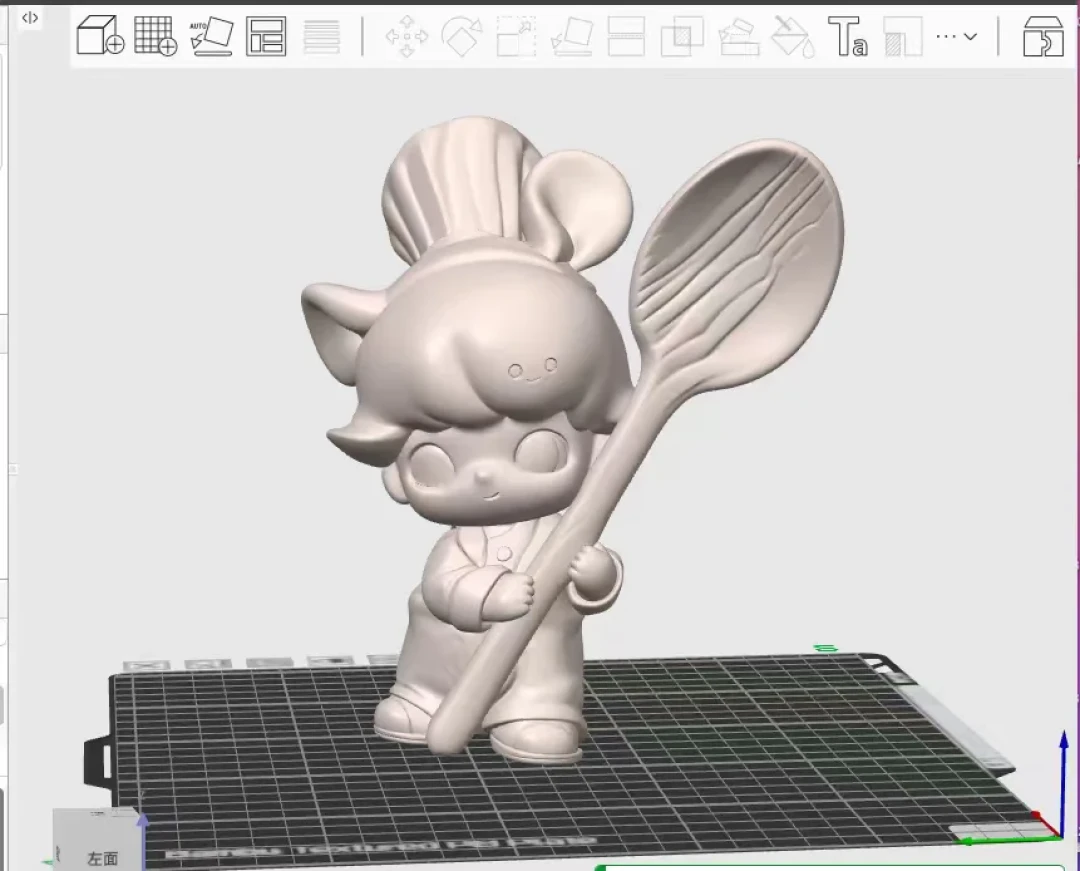This screenshot has width=1080, height=871.
Task: Open the Mesh boolean tool
Action: (682, 36)
